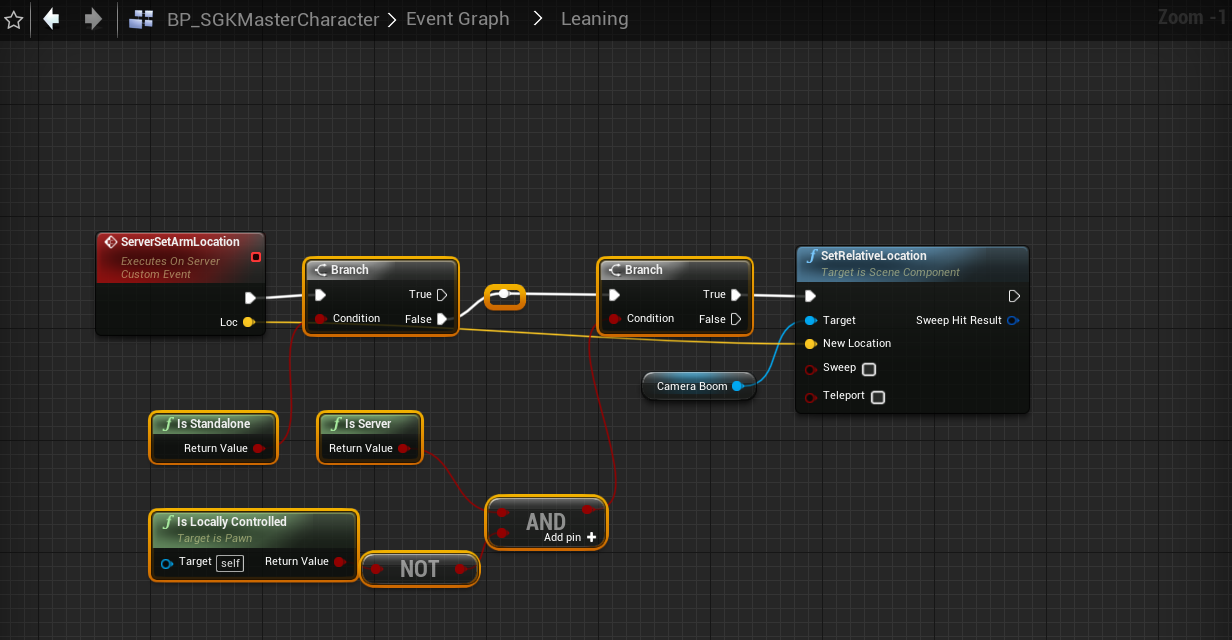Viewport: 1232px width, 640px height.
Task: Click the ServerSetArmLocation event delegate pin
Action: [x=256, y=257]
